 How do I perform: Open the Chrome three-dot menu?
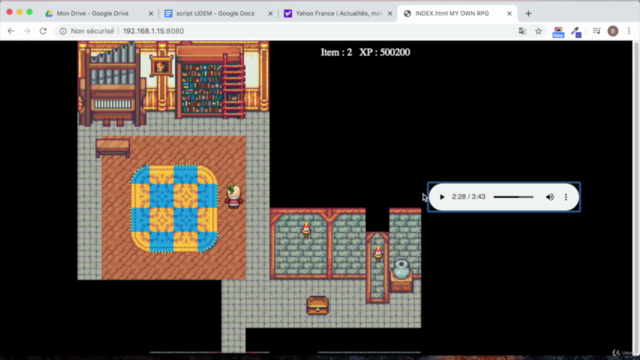(629, 31)
